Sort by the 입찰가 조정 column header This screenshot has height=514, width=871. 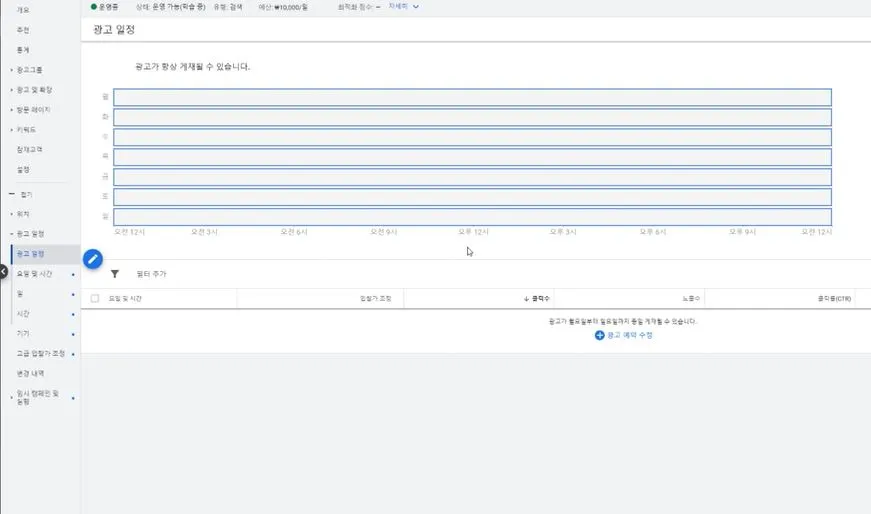(376, 298)
